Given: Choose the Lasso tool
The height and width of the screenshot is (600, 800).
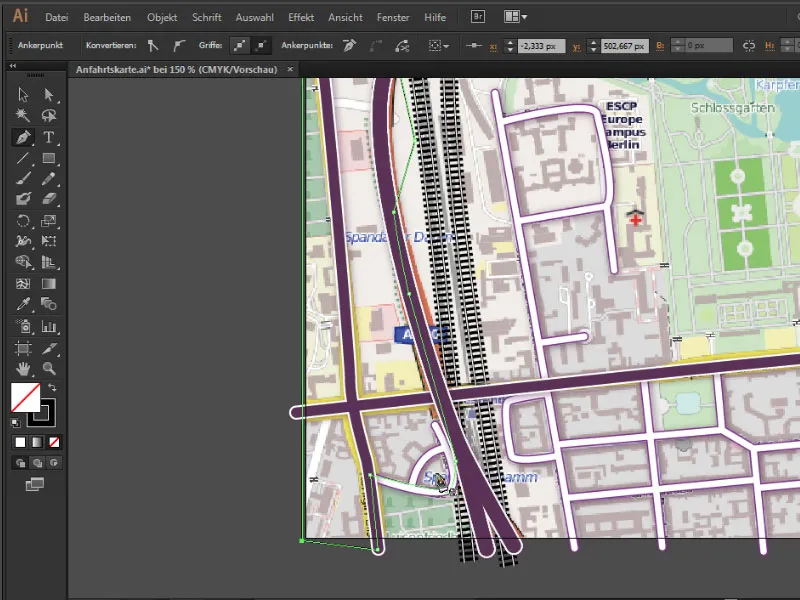Looking at the screenshot, I should [x=48, y=115].
